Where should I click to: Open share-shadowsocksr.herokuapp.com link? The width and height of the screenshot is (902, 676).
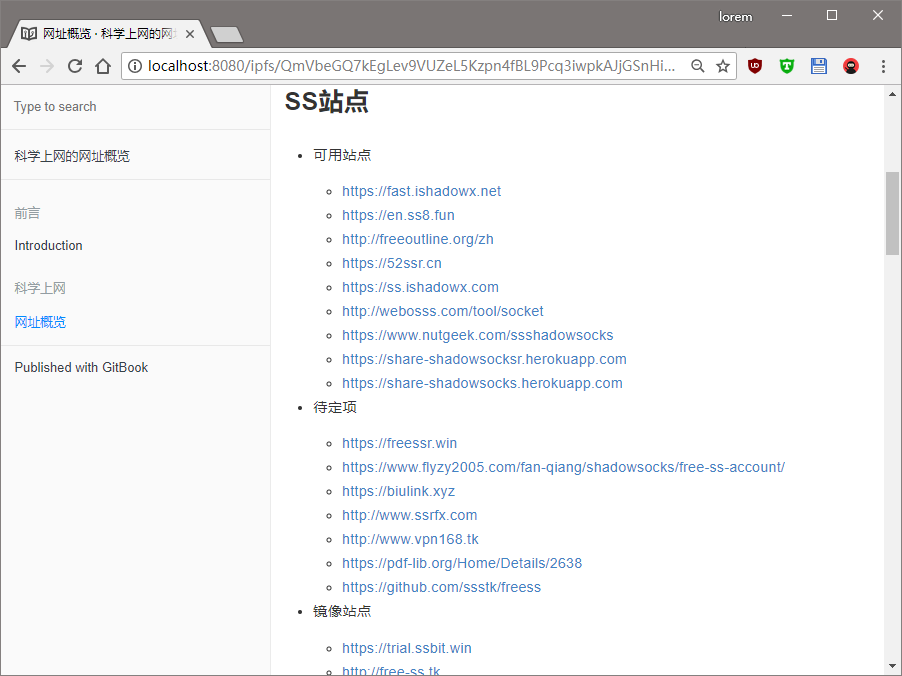pyautogui.click(x=484, y=359)
